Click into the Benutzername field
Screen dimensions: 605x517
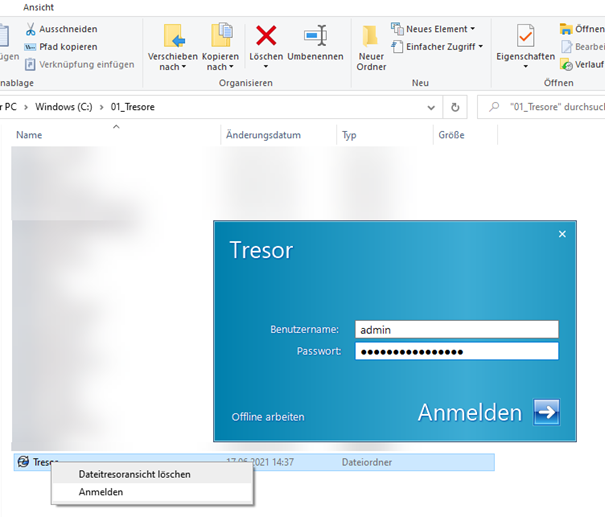pos(456,329)
